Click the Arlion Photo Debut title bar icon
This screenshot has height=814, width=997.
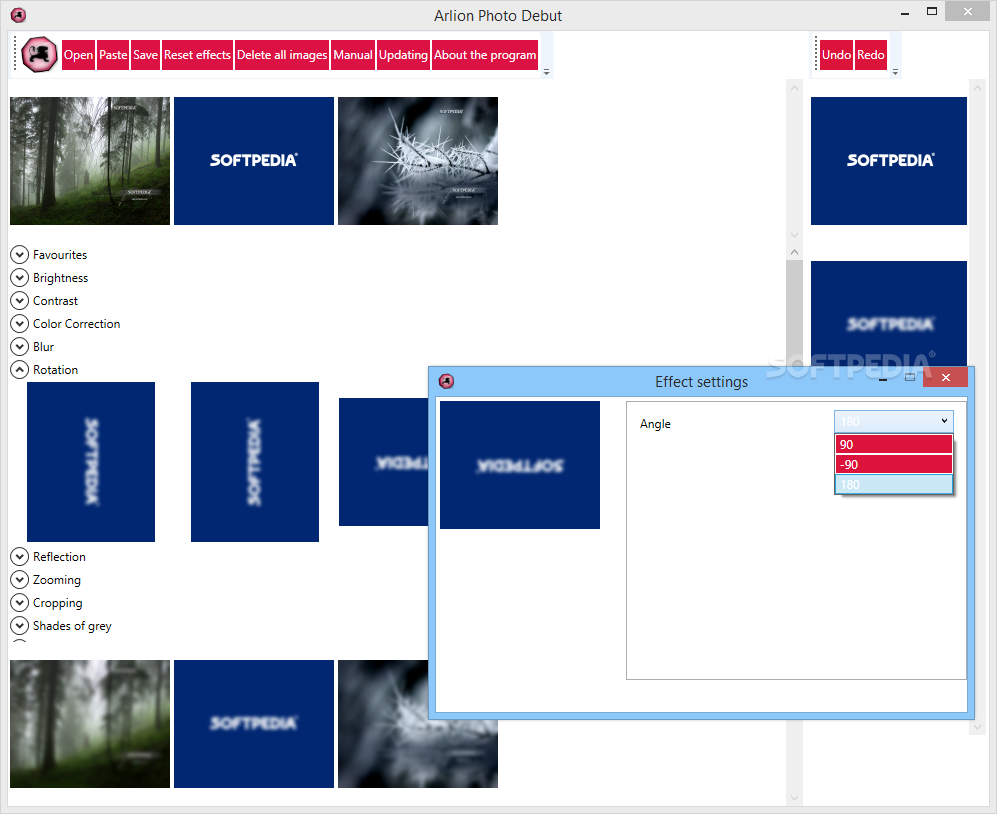pos(18,15)
